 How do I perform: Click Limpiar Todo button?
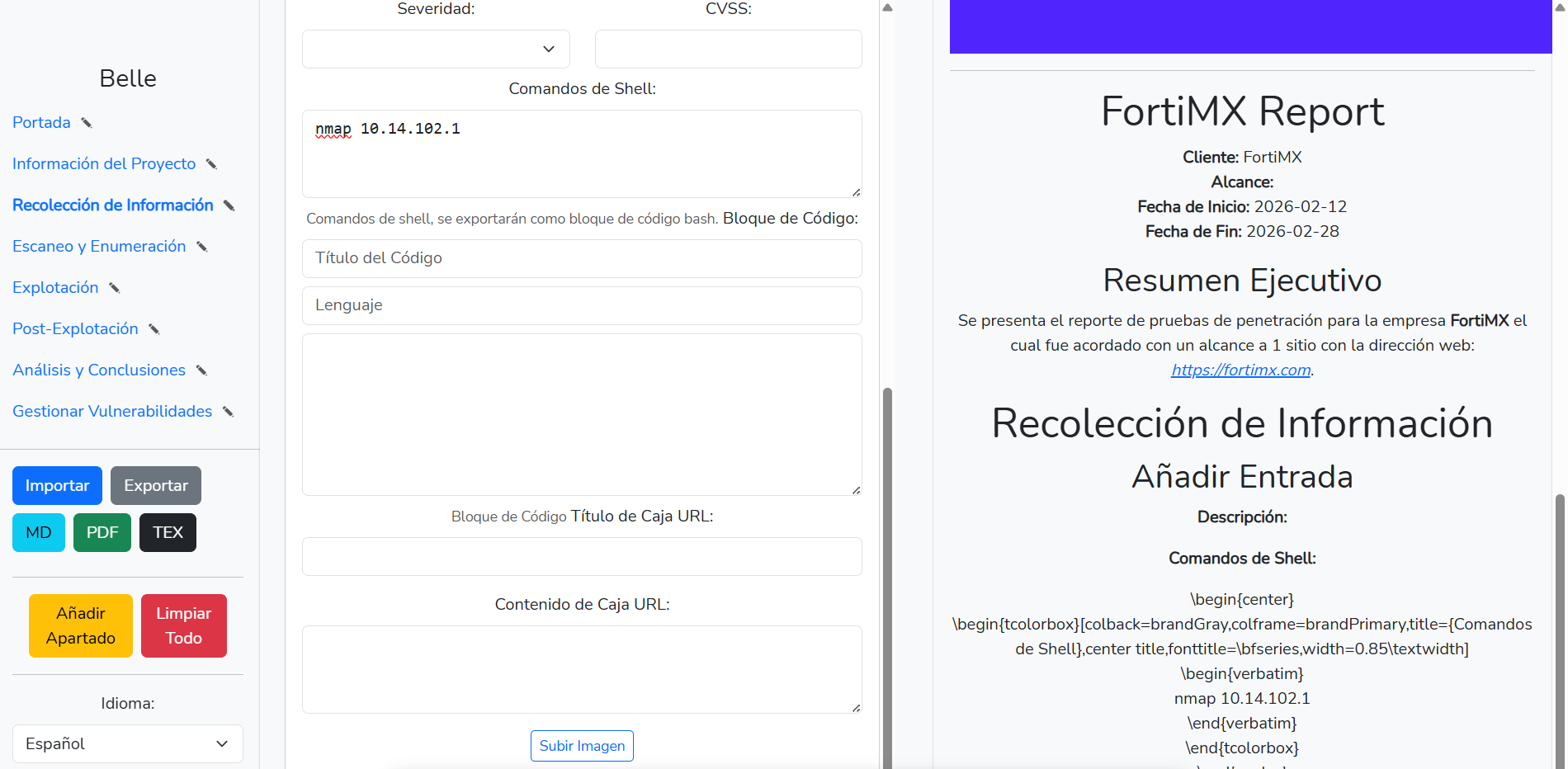coord(184,625)
